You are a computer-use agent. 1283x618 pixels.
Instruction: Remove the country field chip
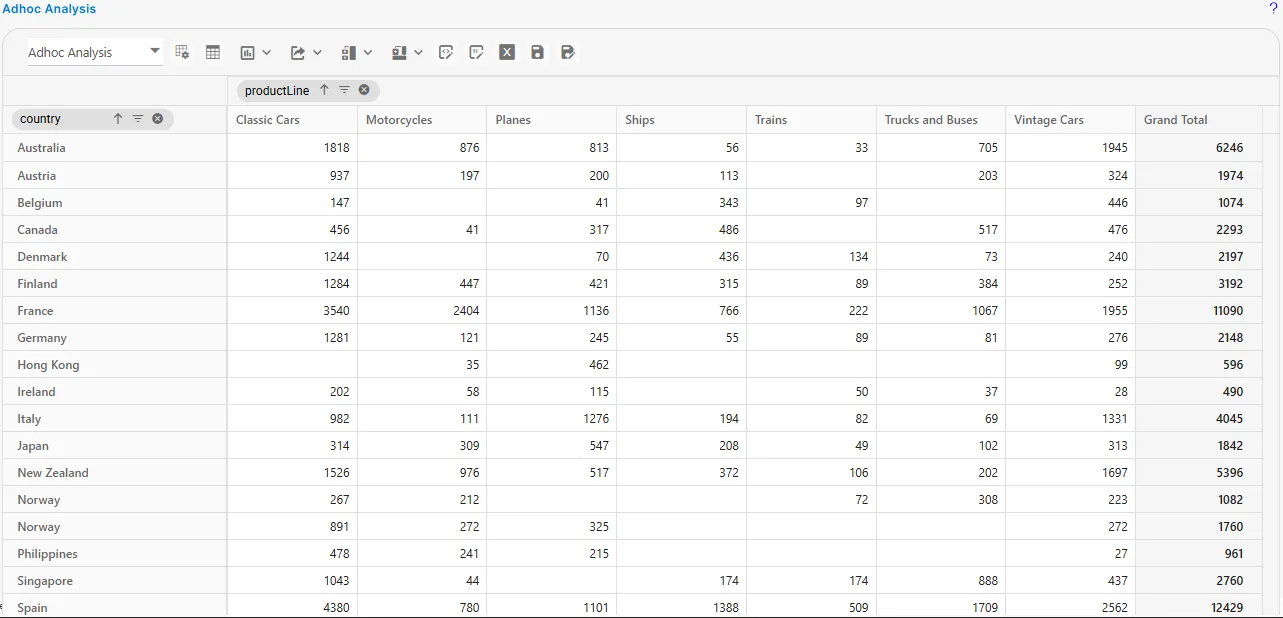[x=158, y=119]
